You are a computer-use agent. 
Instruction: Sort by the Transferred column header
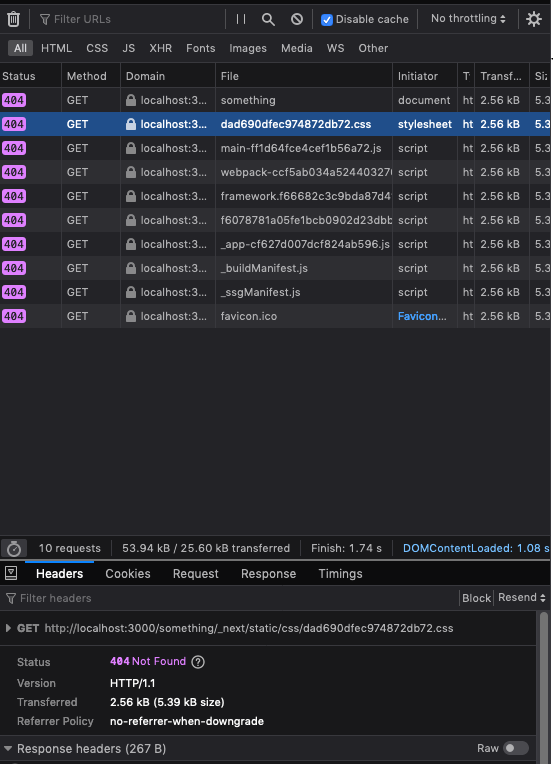pos(501,76)
